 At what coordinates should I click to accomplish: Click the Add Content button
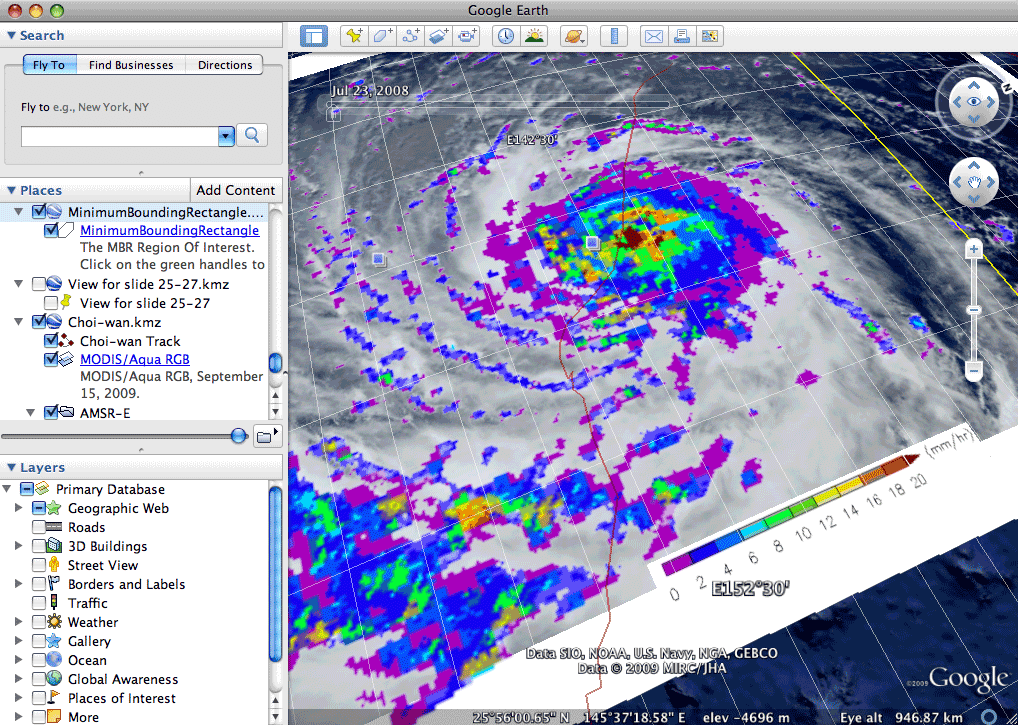coord(235,190)
